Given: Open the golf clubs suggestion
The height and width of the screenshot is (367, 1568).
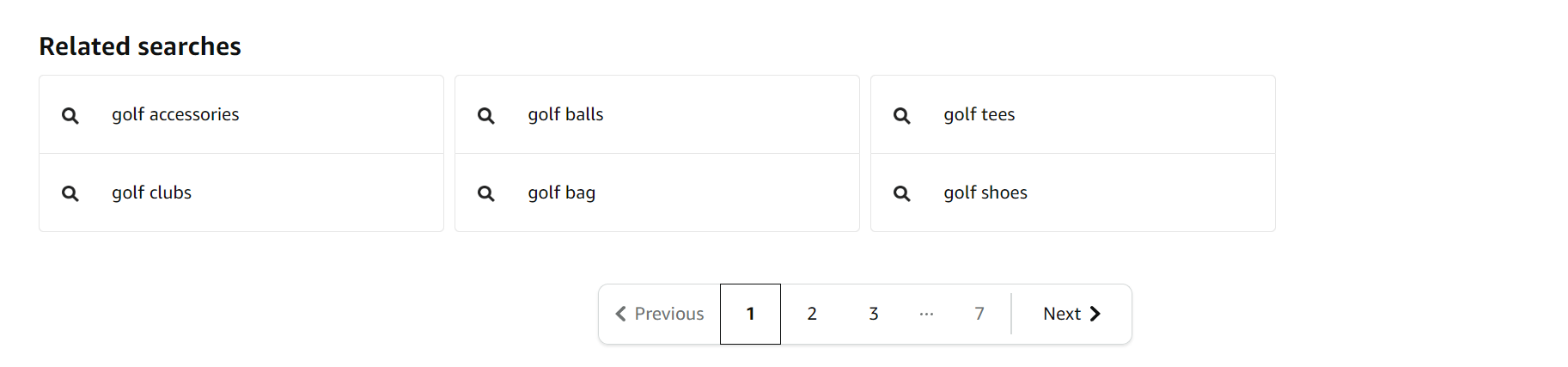Looking at the screenshot, I should click(x=241, y=193).
